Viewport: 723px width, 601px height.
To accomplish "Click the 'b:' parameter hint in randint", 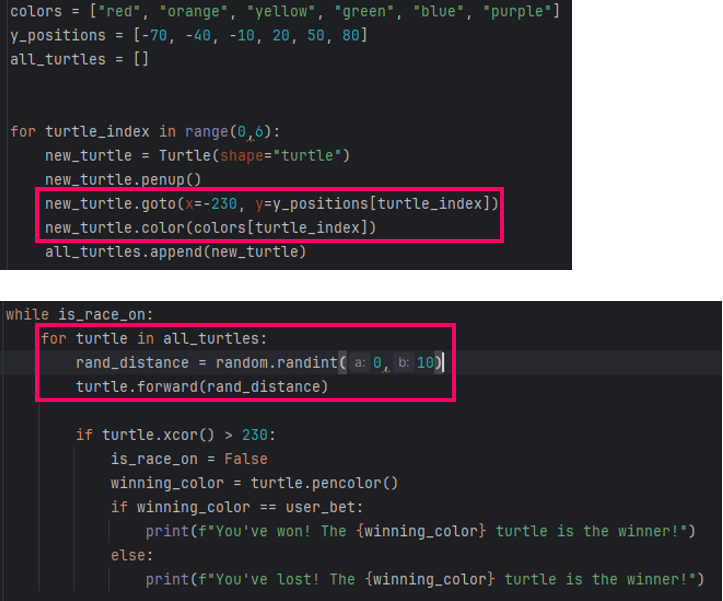I will tap(403, 363).
